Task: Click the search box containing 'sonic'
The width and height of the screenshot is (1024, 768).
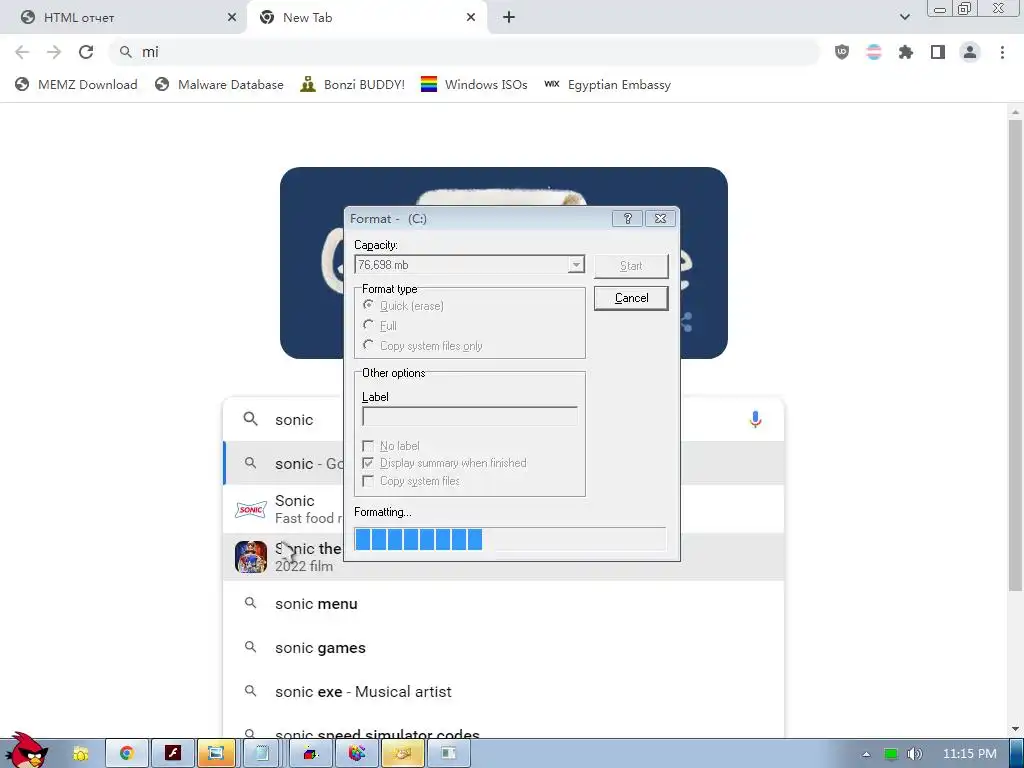Action: coord(503,419)
